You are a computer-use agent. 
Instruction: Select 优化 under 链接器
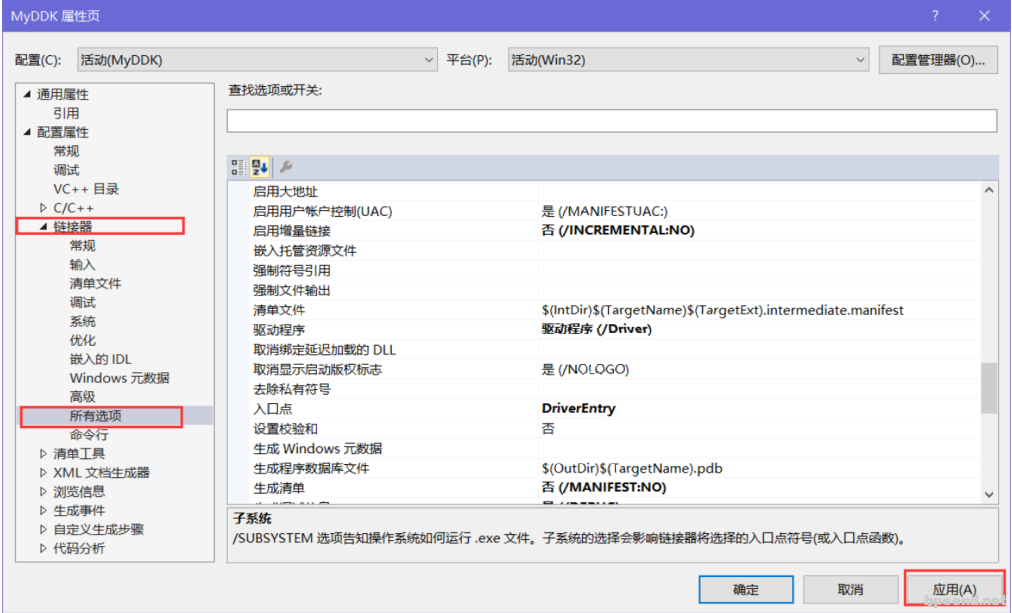pyautogui.click(x=83, y=340)
